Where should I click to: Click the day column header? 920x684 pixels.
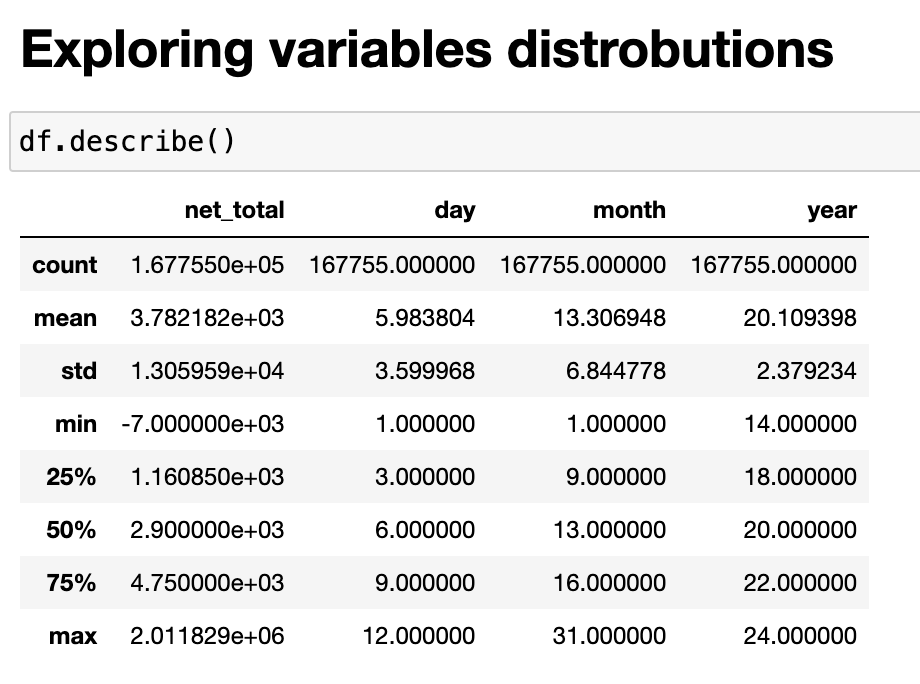(455, 210)
